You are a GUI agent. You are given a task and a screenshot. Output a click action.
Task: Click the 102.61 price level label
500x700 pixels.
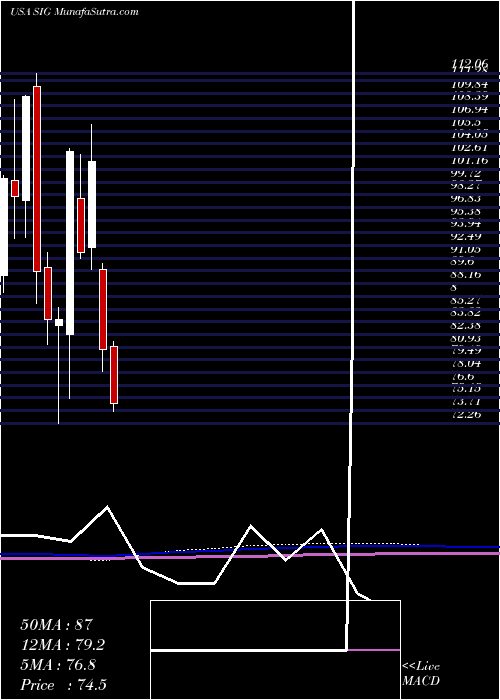(468, 147)
